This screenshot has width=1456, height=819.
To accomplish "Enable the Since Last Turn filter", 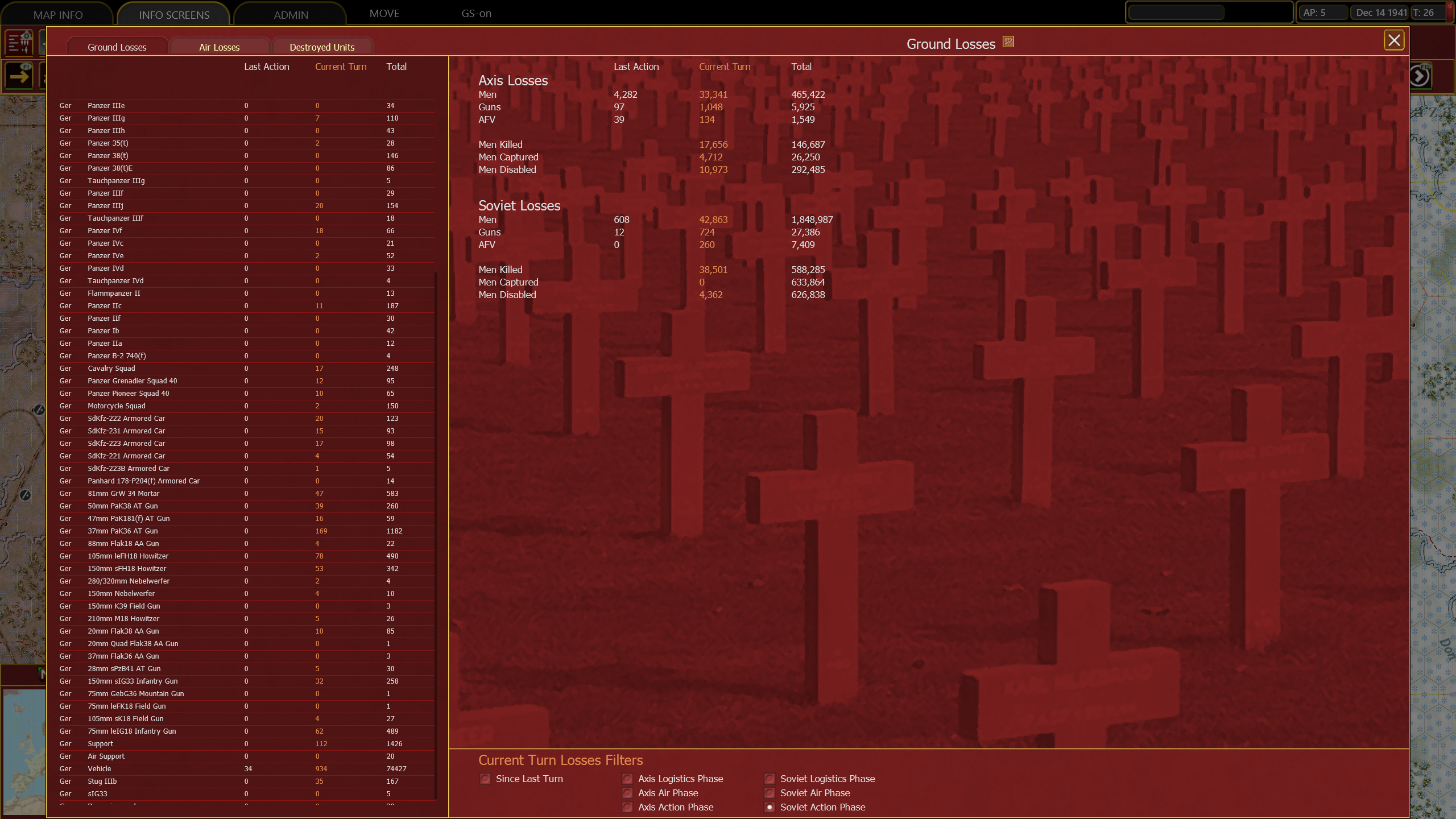I will coord(485,779).
